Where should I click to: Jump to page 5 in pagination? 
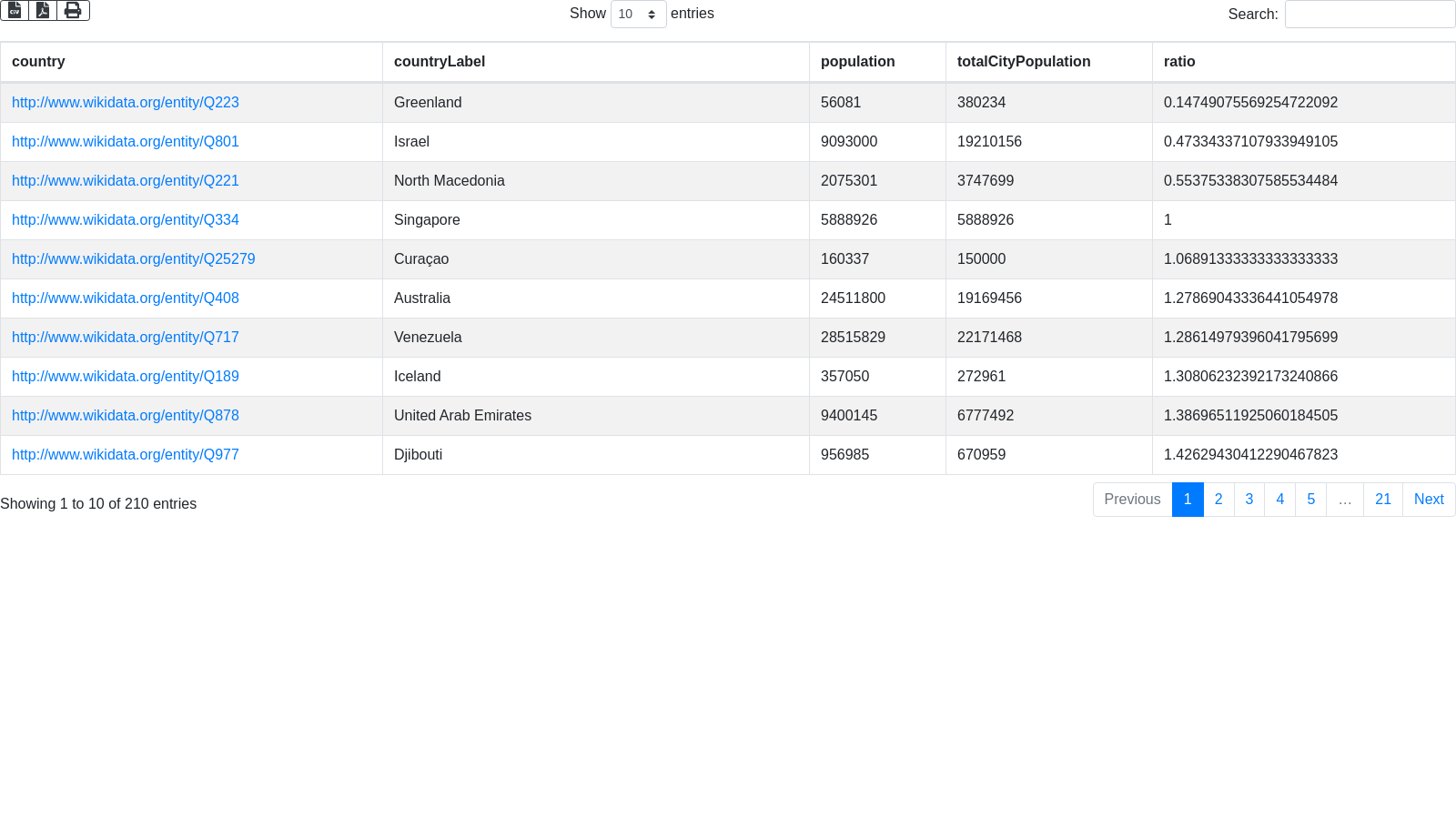[x=1310, y=500]
